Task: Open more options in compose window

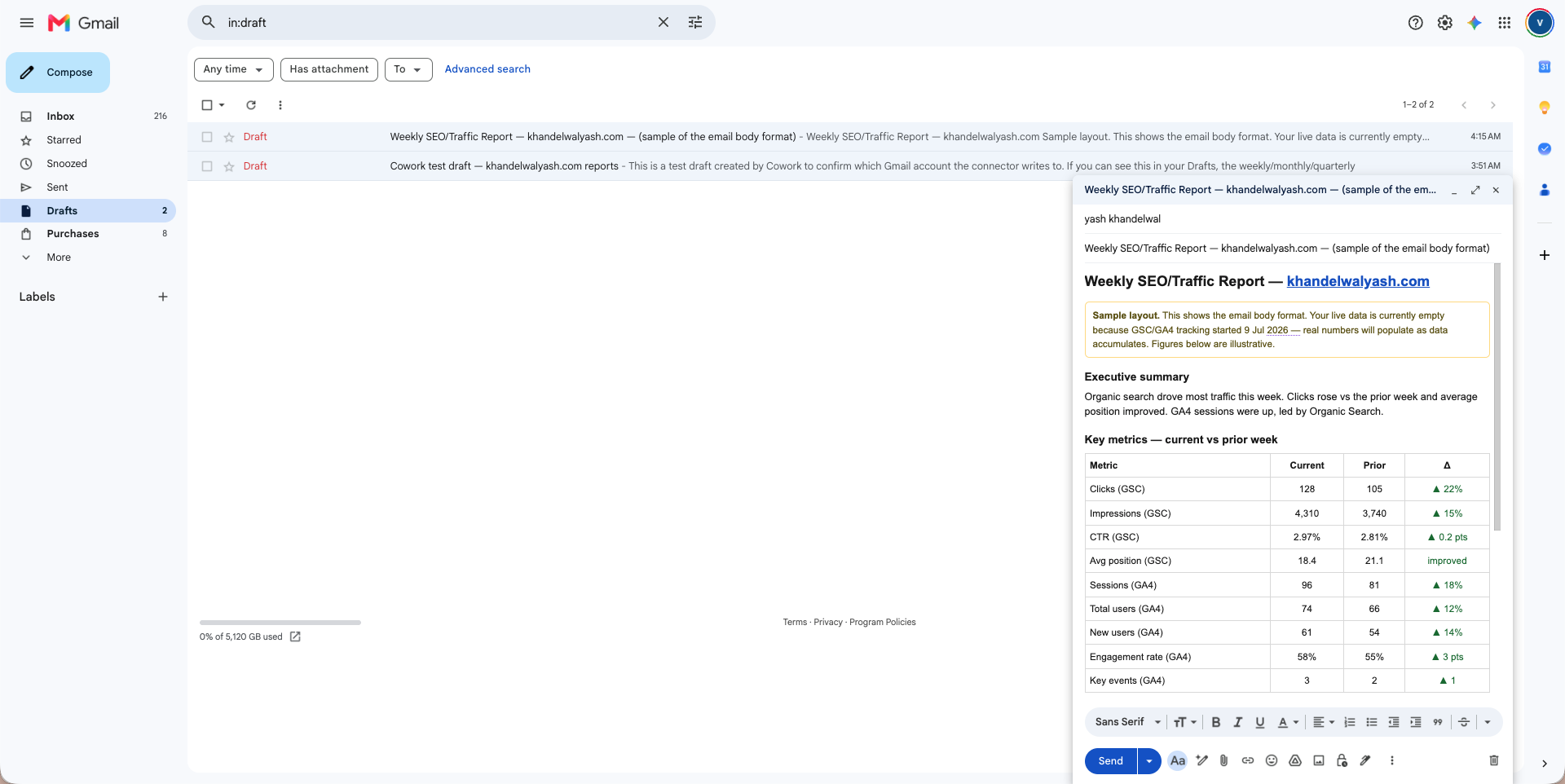Action: pos(1391,760)
